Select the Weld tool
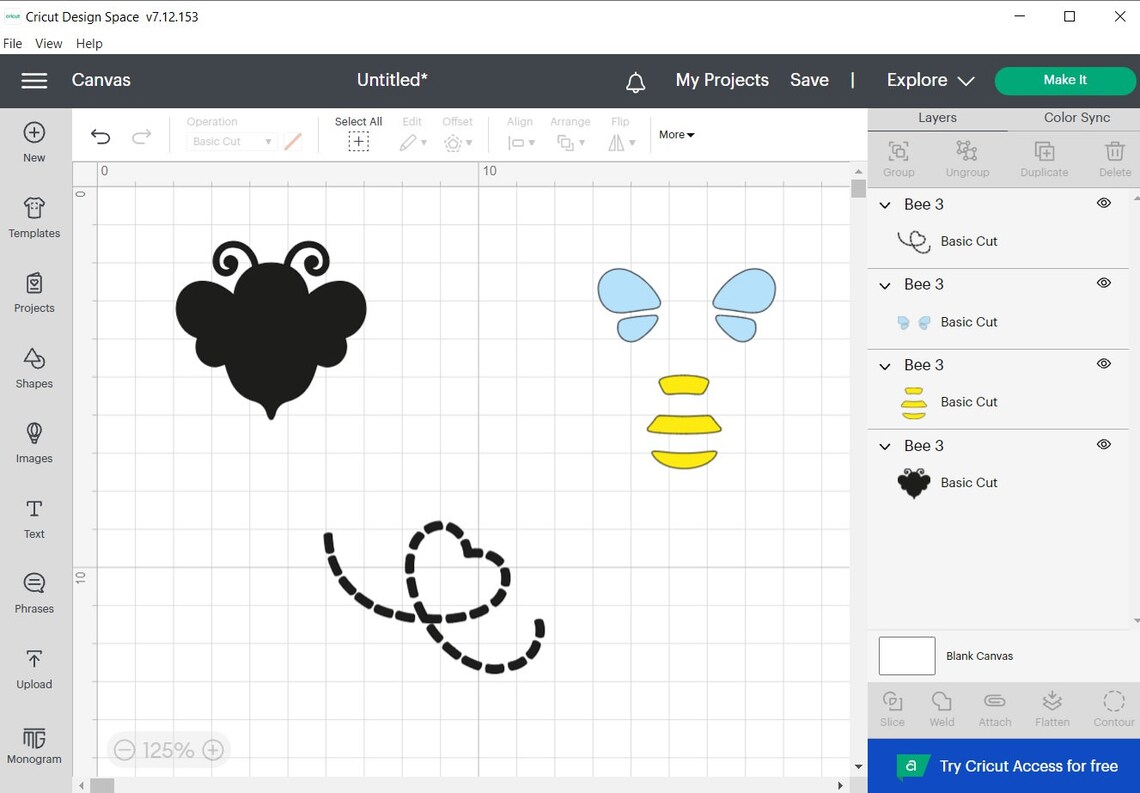The image size is (1140, 793). pos(941,708)
